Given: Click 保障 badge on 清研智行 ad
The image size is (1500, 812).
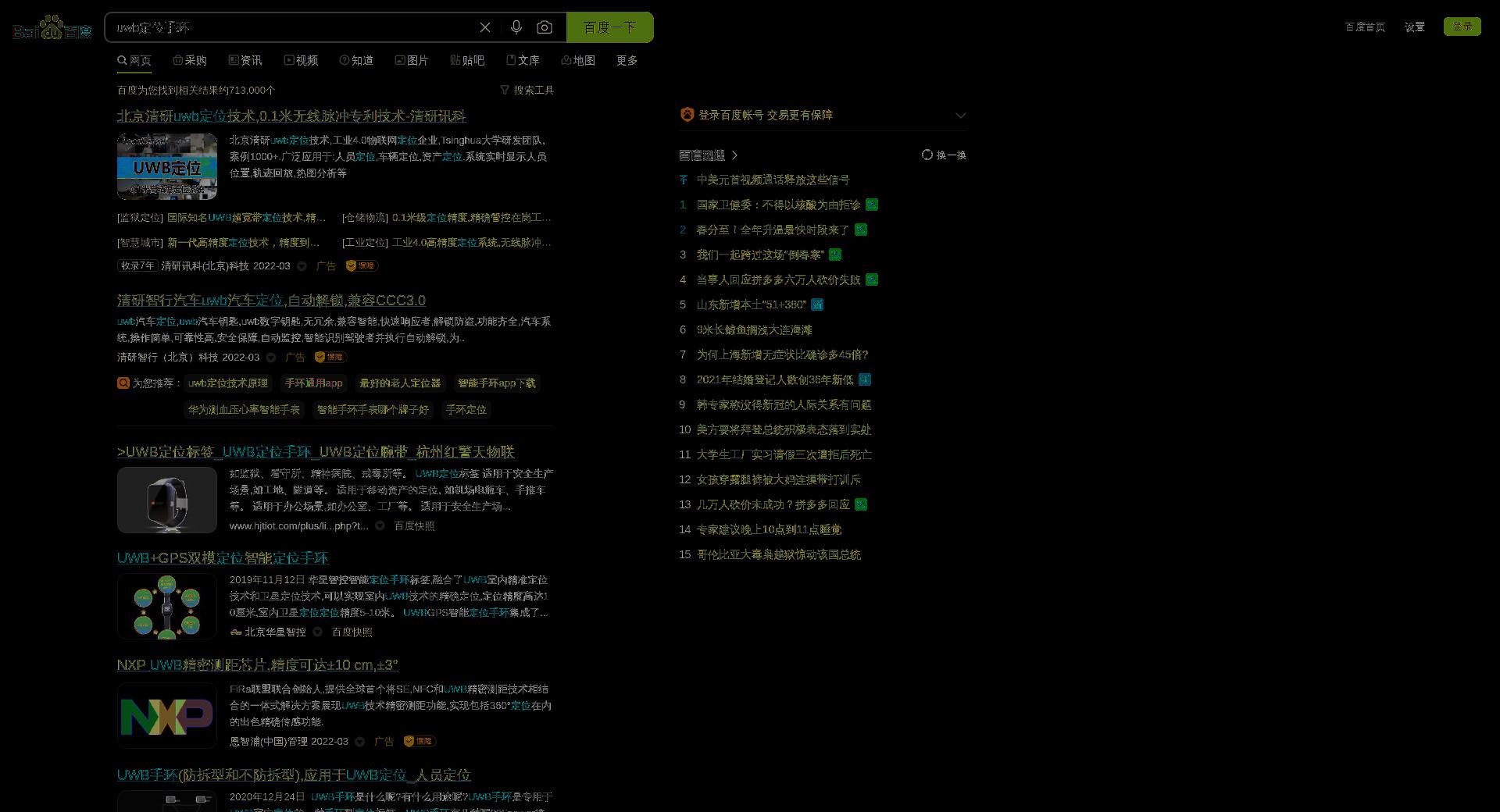Looking at the screenshot, I should click(330, 357).
